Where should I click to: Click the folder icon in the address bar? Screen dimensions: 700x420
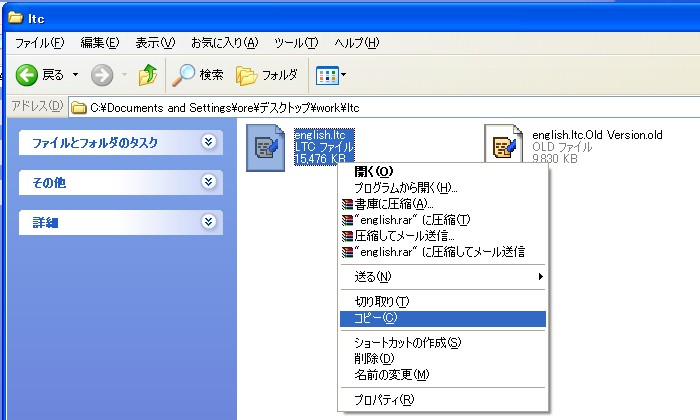point(79,108)
